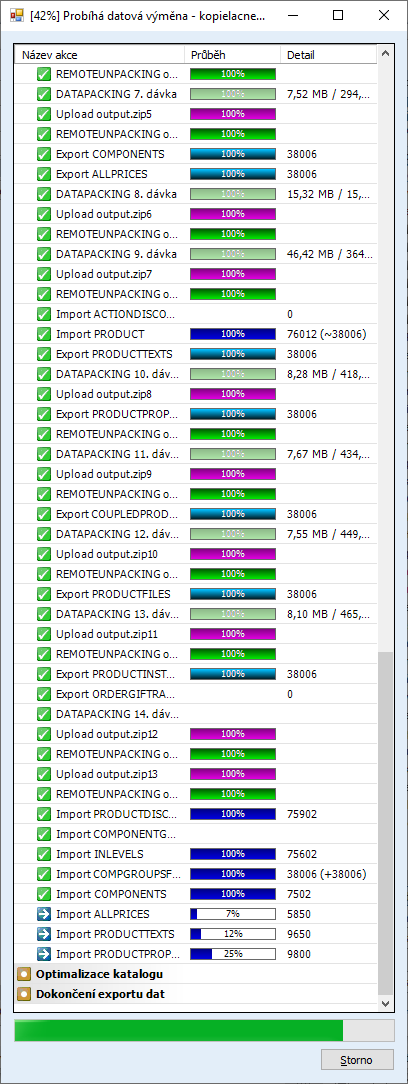The width and height of the screenshot is (408, 1084).
Task: Click the arrow icon beside Import PRODUCTTEXTS
Action: tap(44, 934)
